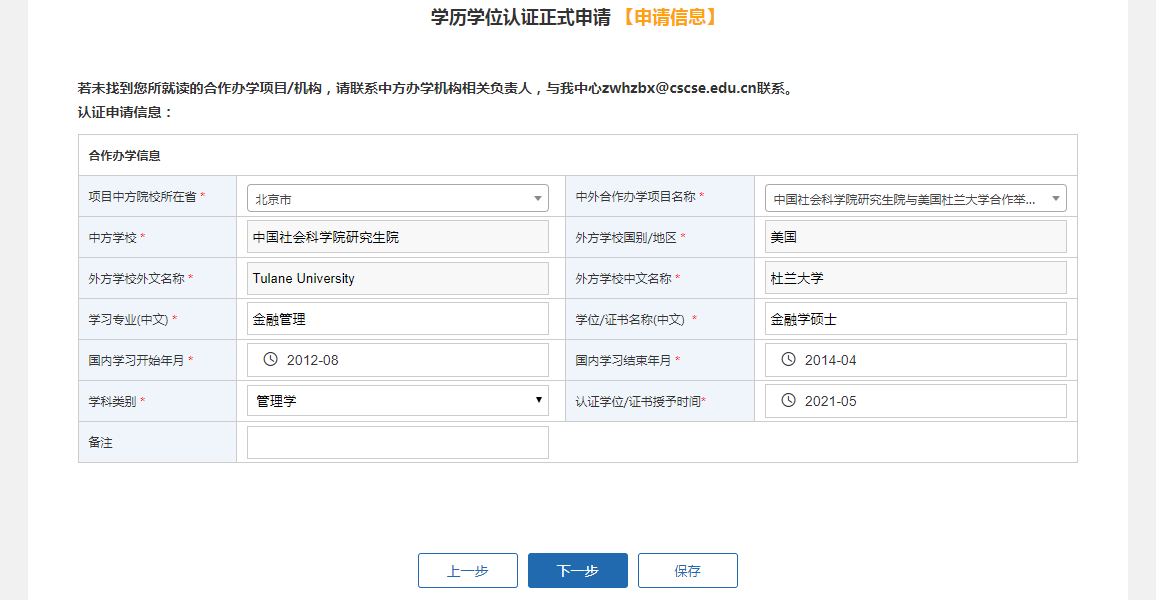The width and height of the screenshot is (1156, 600).
Task: Select the award date value 2021-05
Action: pos(831,401)
